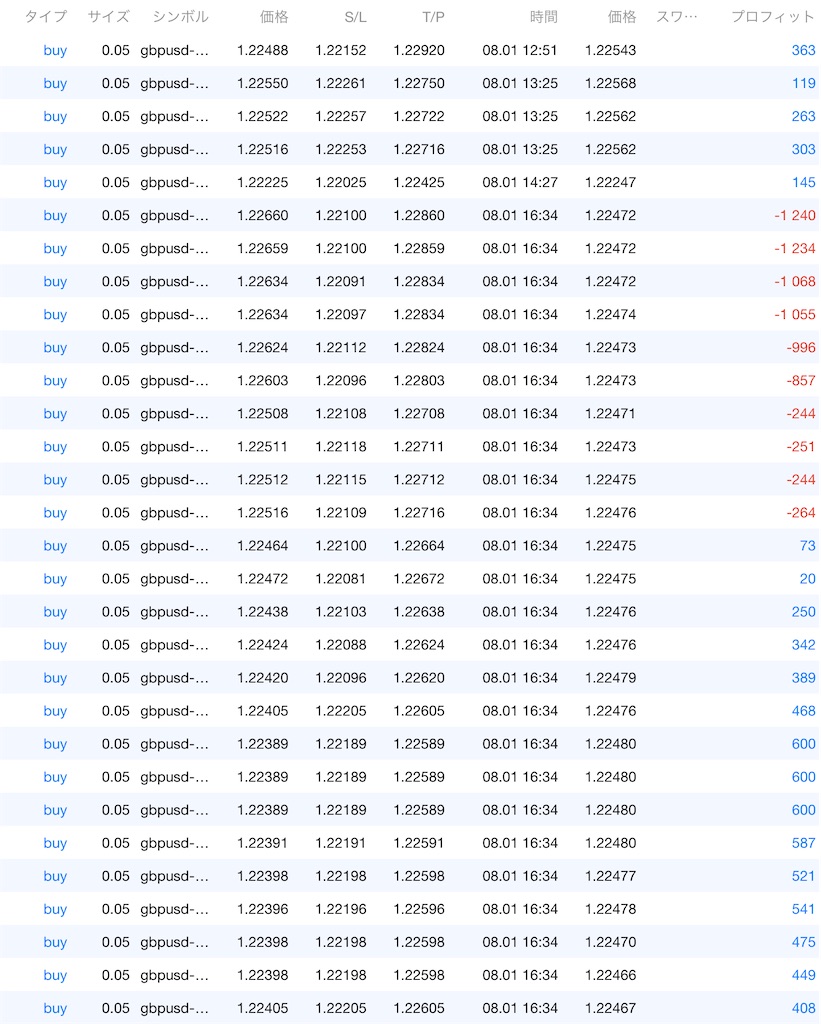
Task: Select the loss value -1 068
Action: (x=795, y=281)
